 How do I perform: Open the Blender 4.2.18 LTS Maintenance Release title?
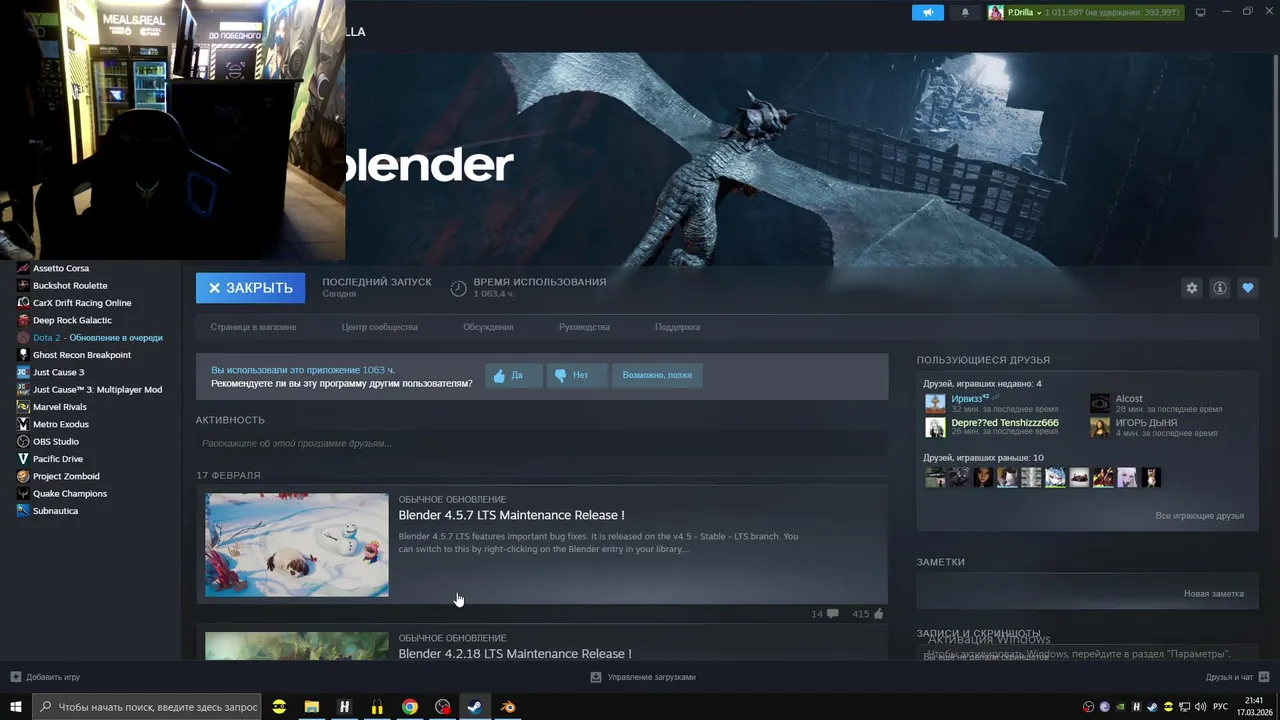pos(515,653)
